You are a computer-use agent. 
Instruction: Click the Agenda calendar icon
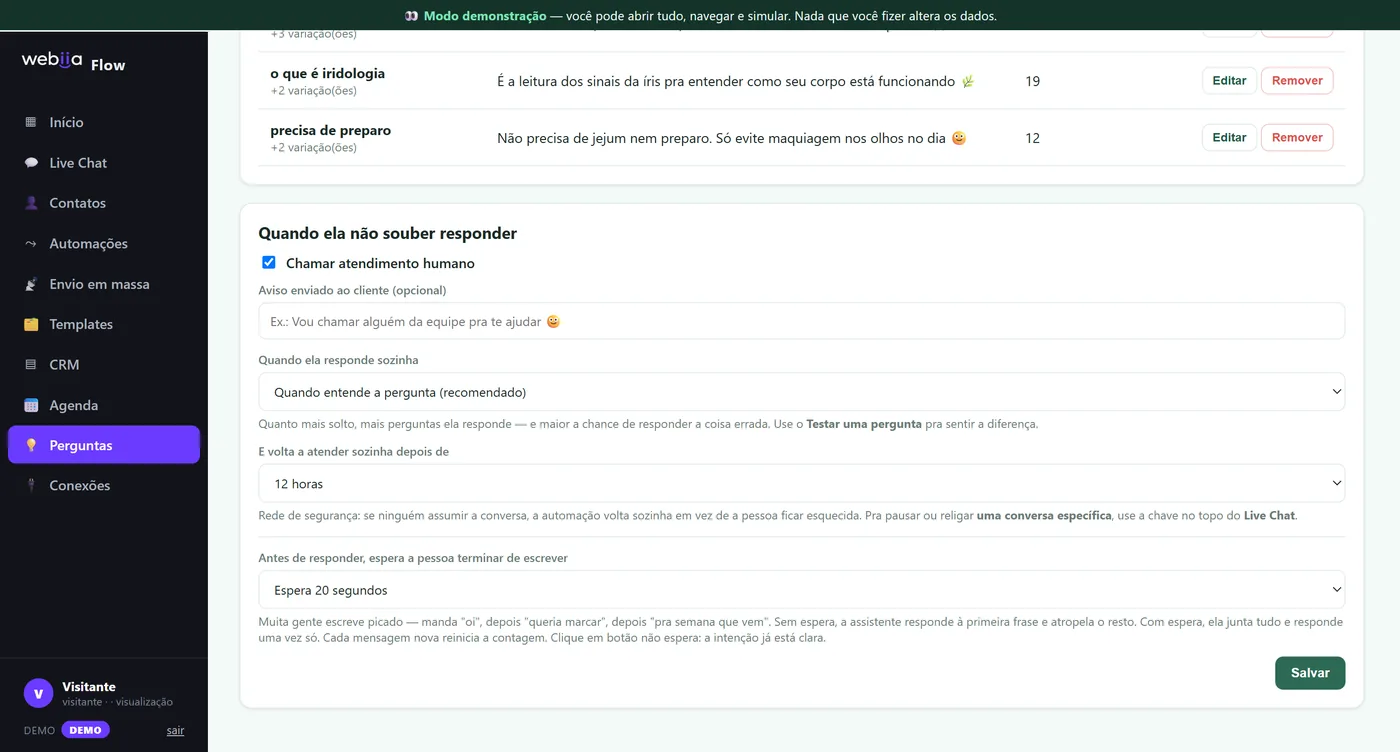click(31, 405)
